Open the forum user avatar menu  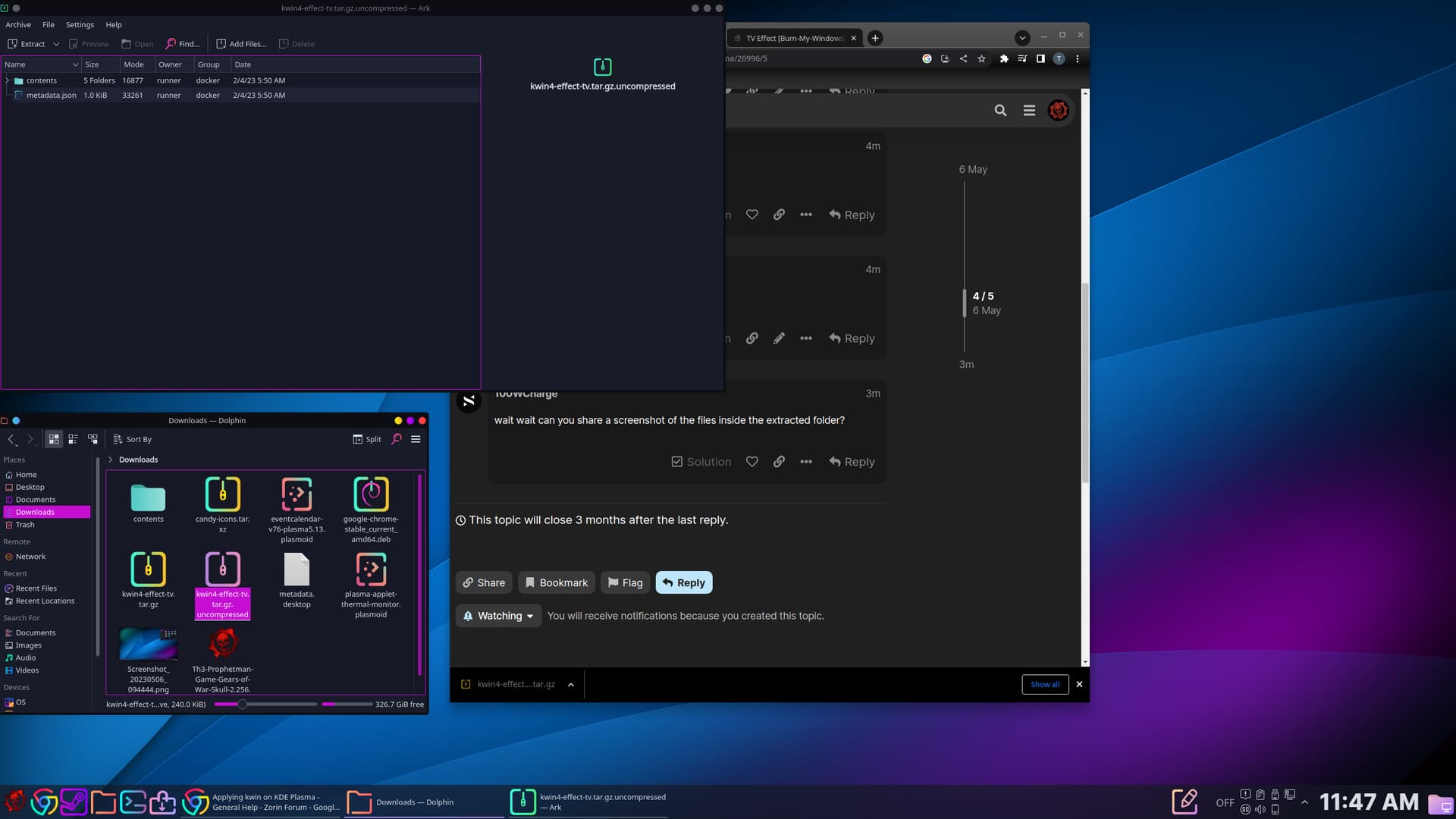tap(1058, 111)
